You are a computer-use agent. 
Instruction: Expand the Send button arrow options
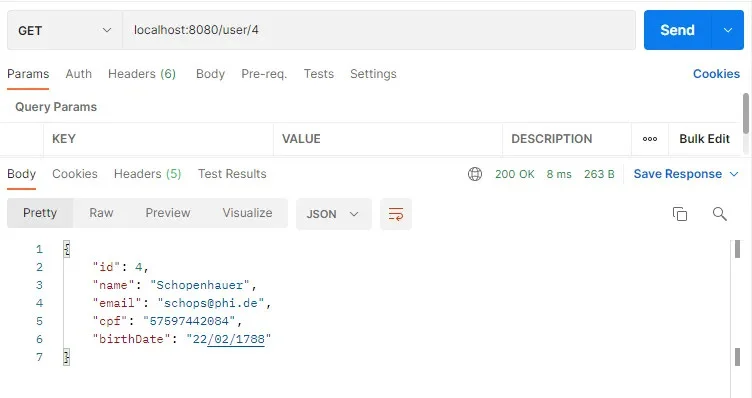pos(728,30)
